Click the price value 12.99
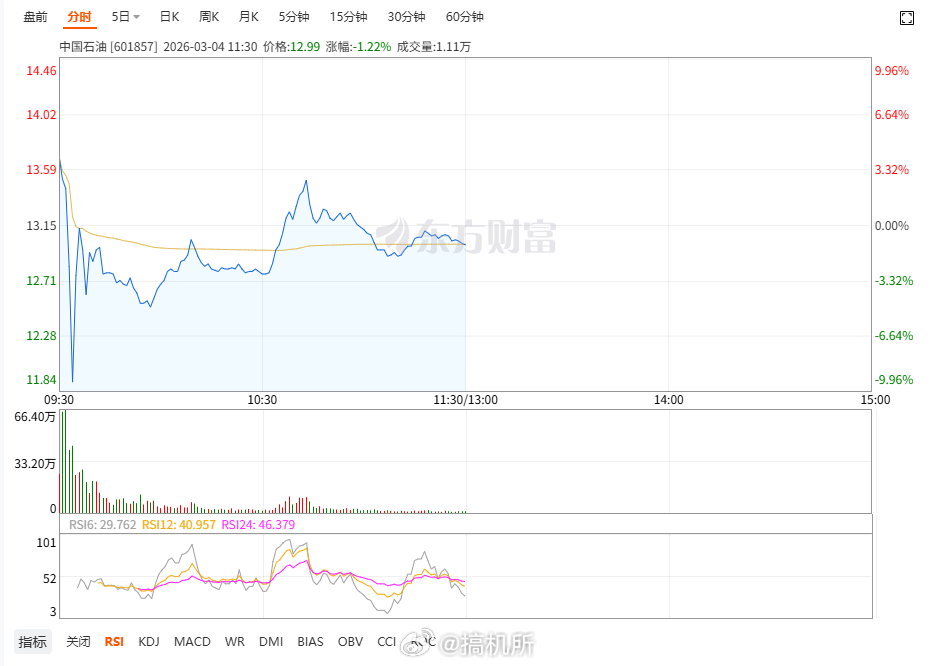 tap(305, 47)
